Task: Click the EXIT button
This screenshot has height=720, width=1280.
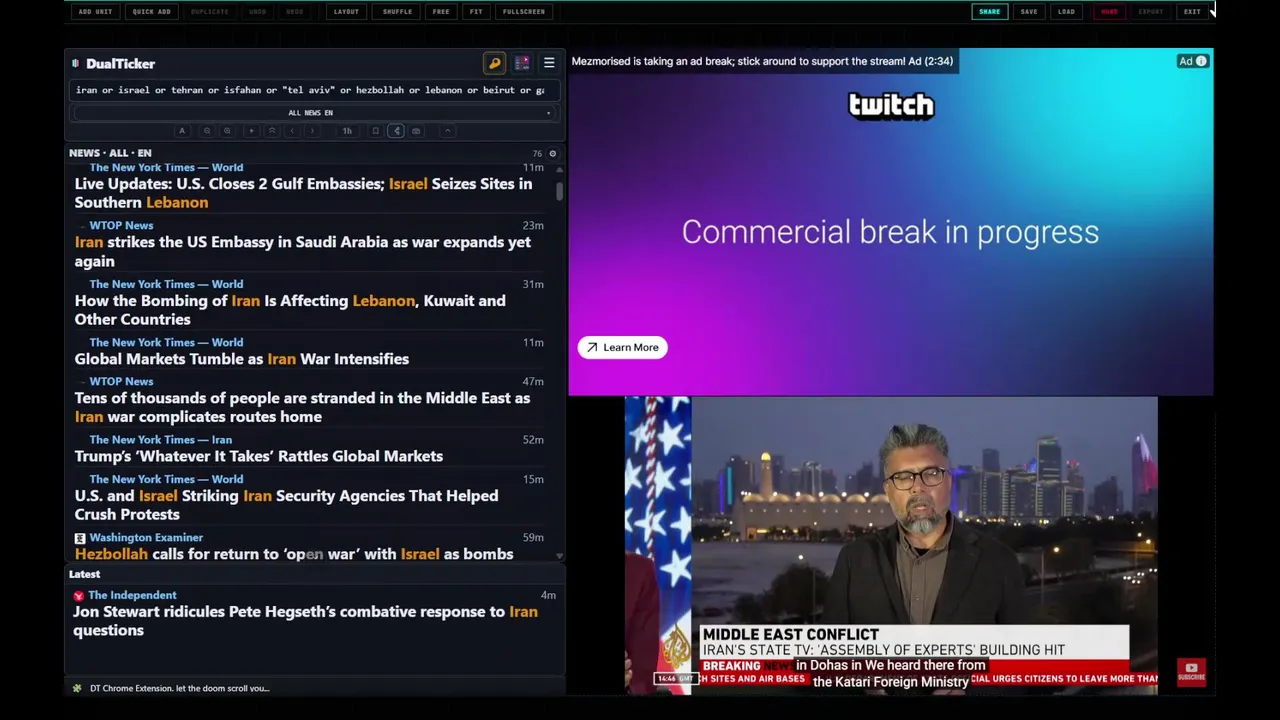Action: point(1192,12)
